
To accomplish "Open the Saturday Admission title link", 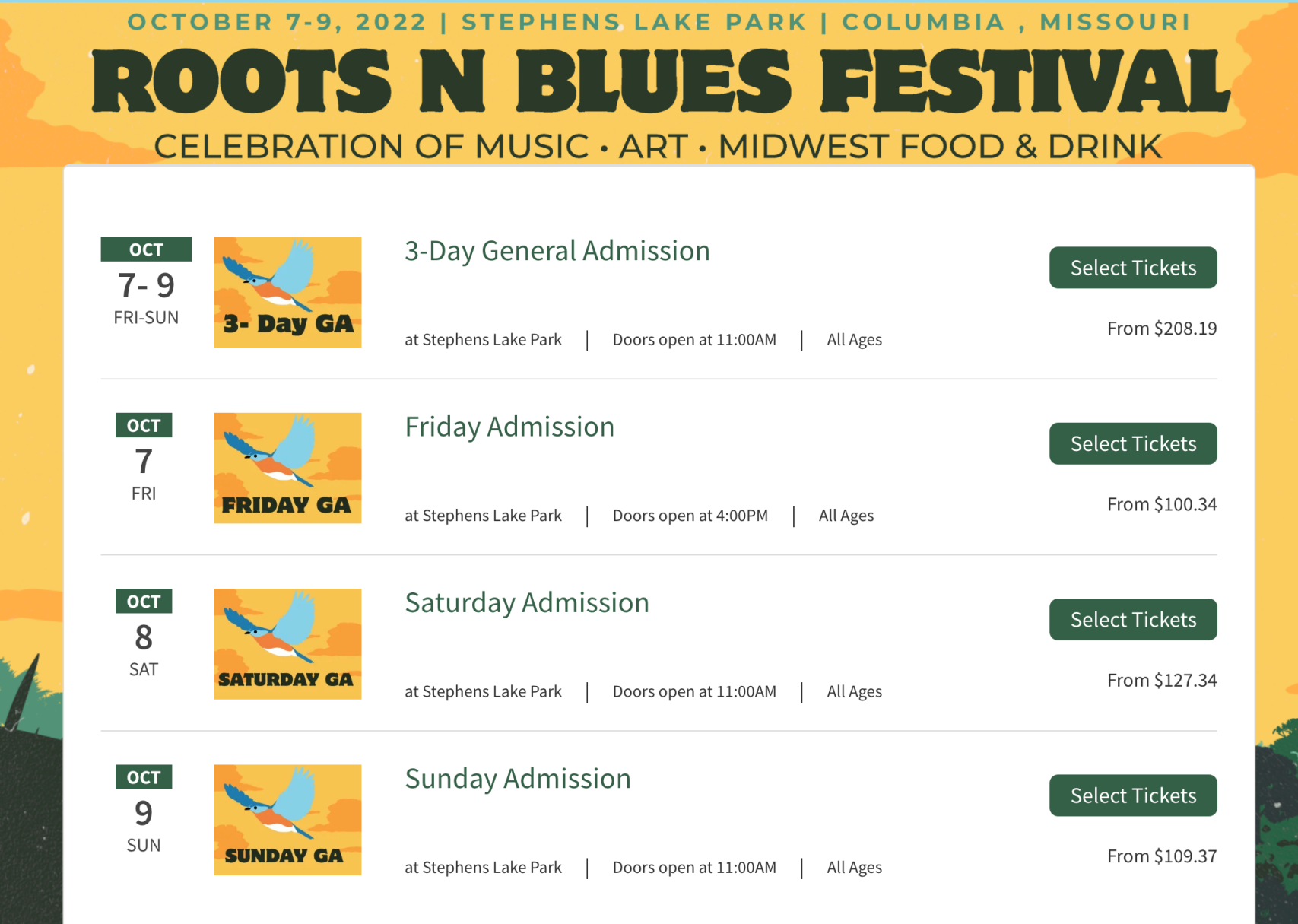I will click(x=526, y=603).
